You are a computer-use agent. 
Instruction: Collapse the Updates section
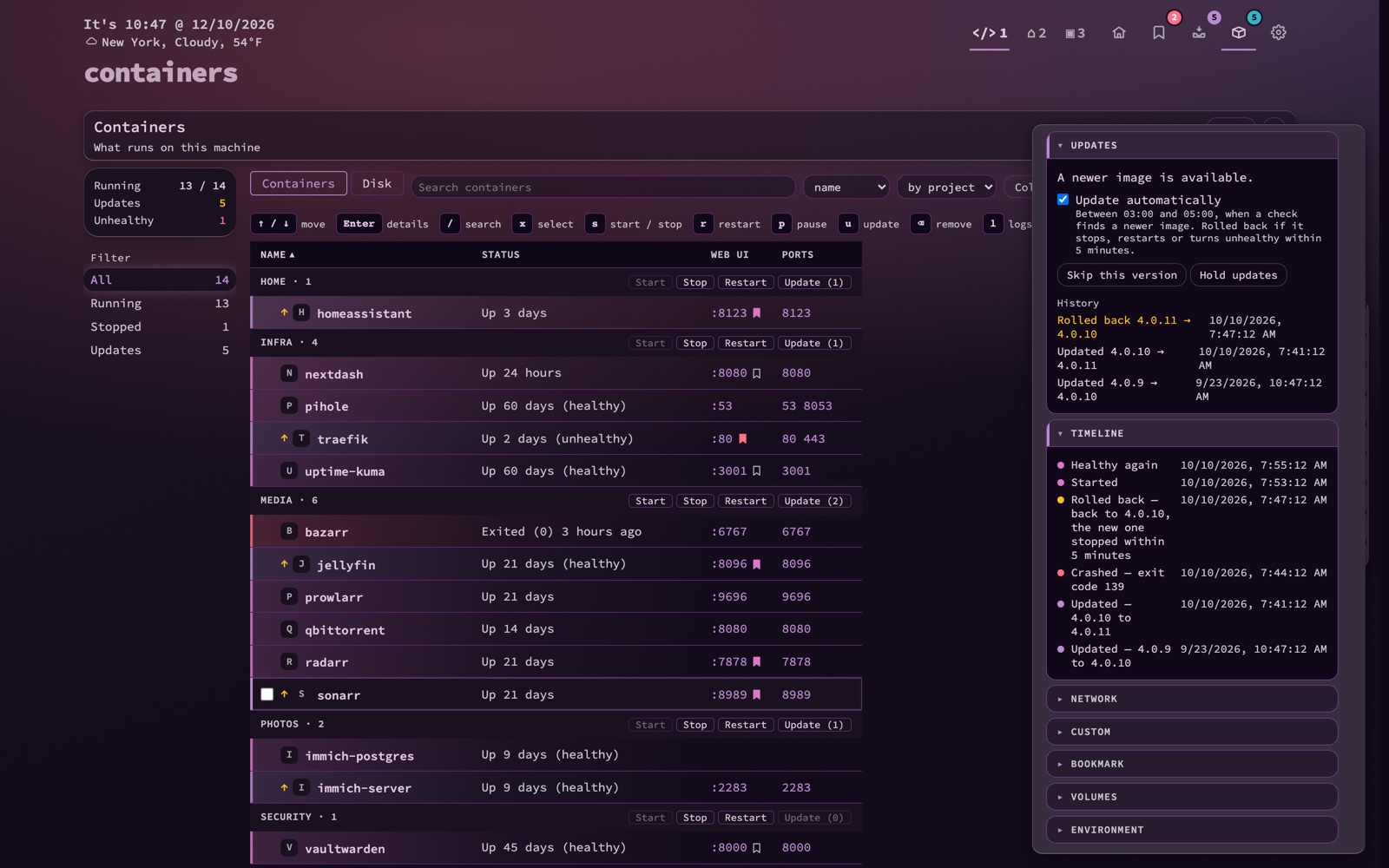(x=1192, y=145)
